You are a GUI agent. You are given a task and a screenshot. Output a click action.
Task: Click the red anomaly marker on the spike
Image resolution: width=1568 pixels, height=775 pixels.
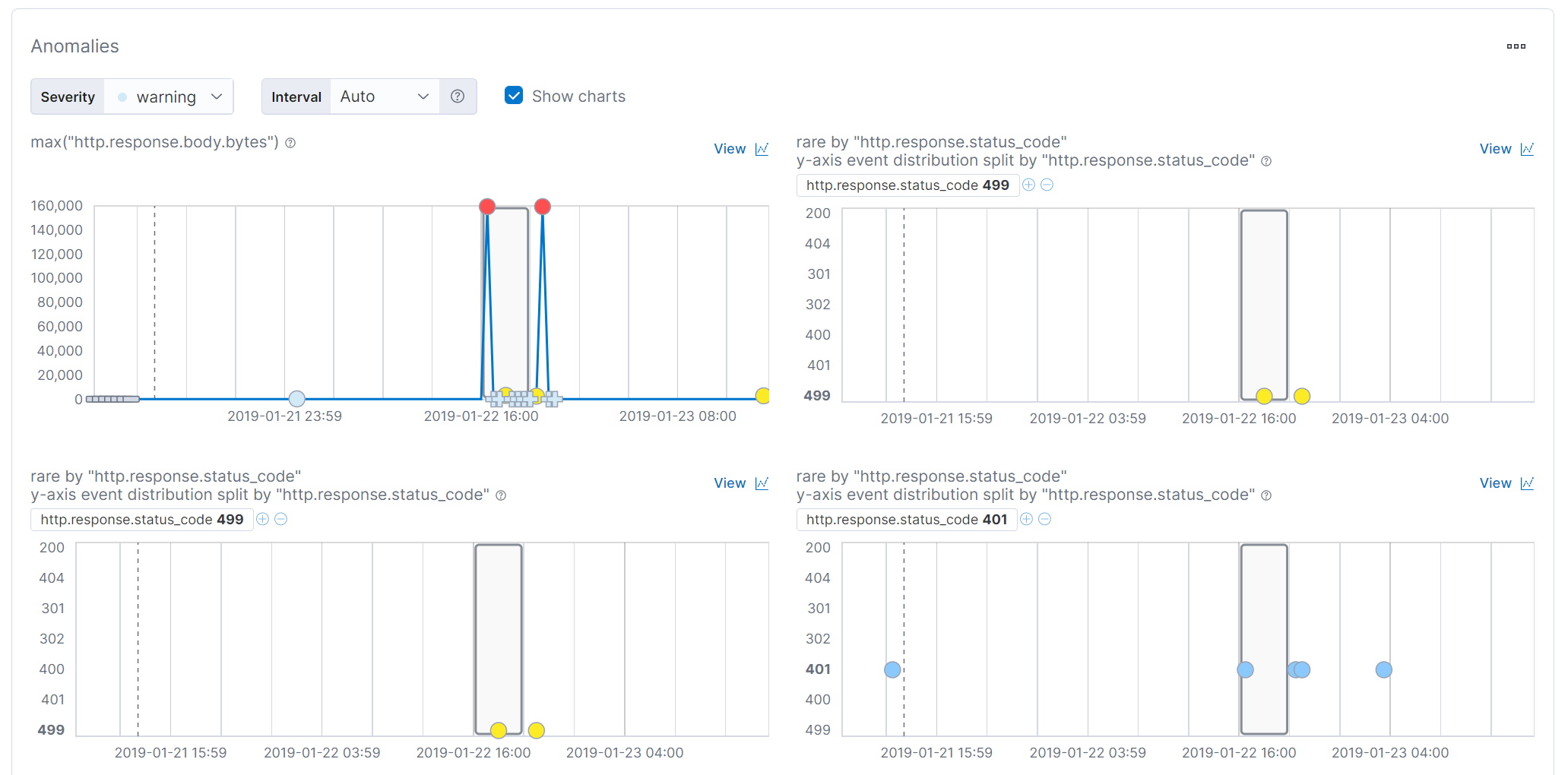pos(487,206)
